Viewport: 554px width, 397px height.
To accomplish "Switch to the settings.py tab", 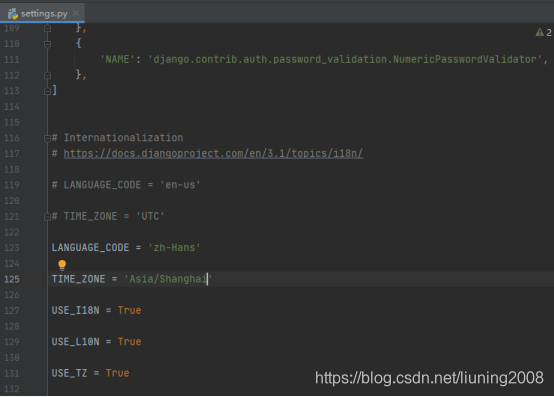I will coord(42,13).
